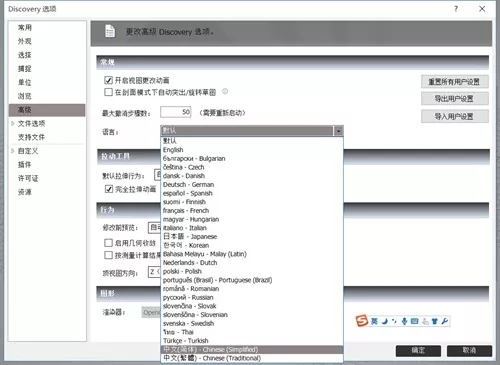The width and height of the screenshot is (500, 365).
Task: Click the help question mark in title bar
Action: point(456,9)
